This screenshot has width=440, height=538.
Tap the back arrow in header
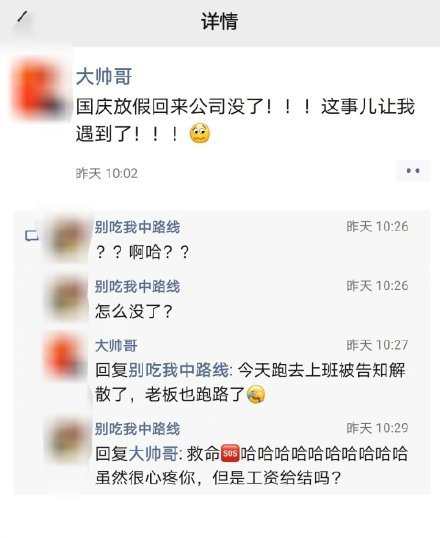[x=22, y=17]
